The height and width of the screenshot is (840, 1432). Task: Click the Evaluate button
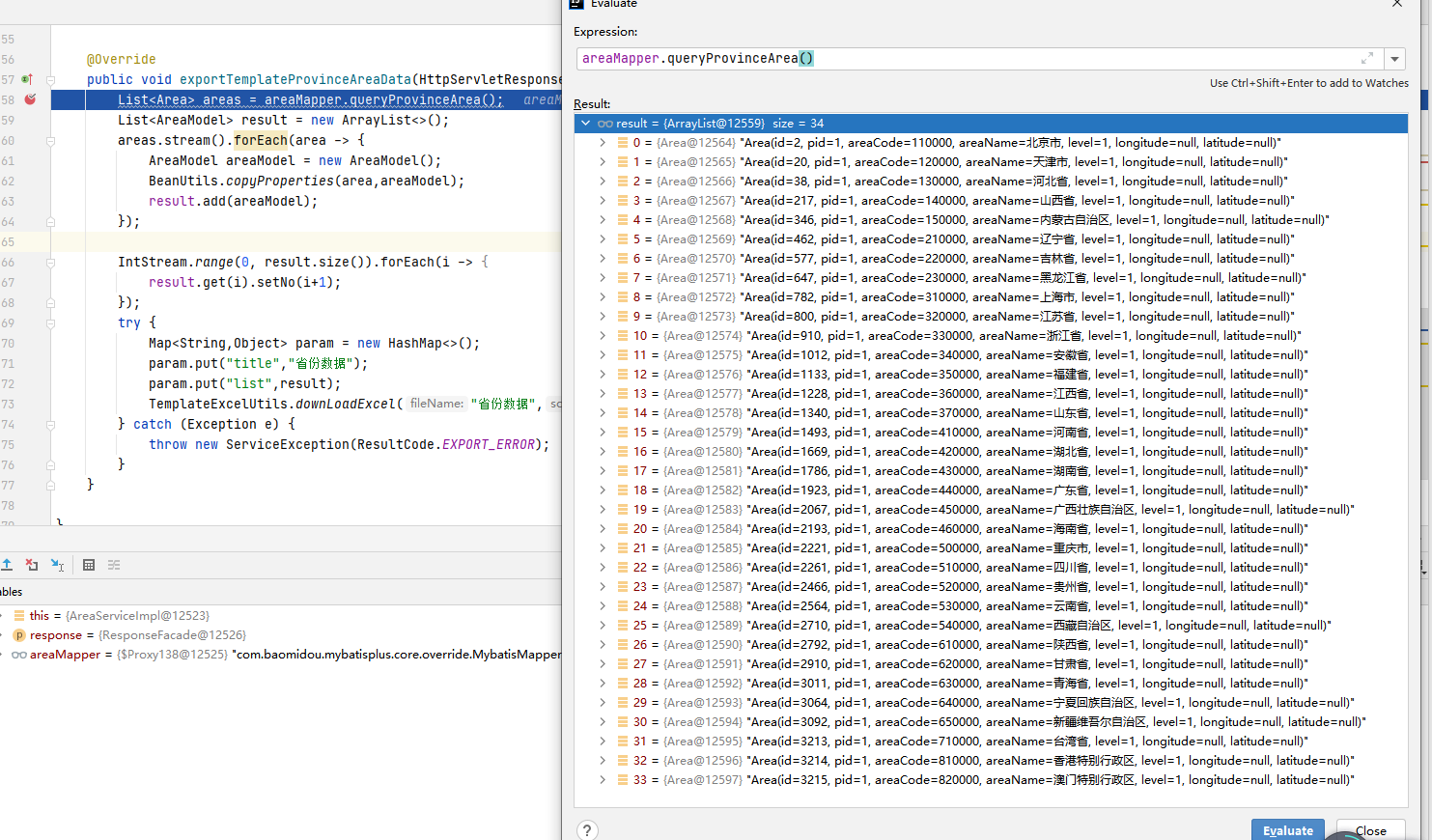[1288, 830]
